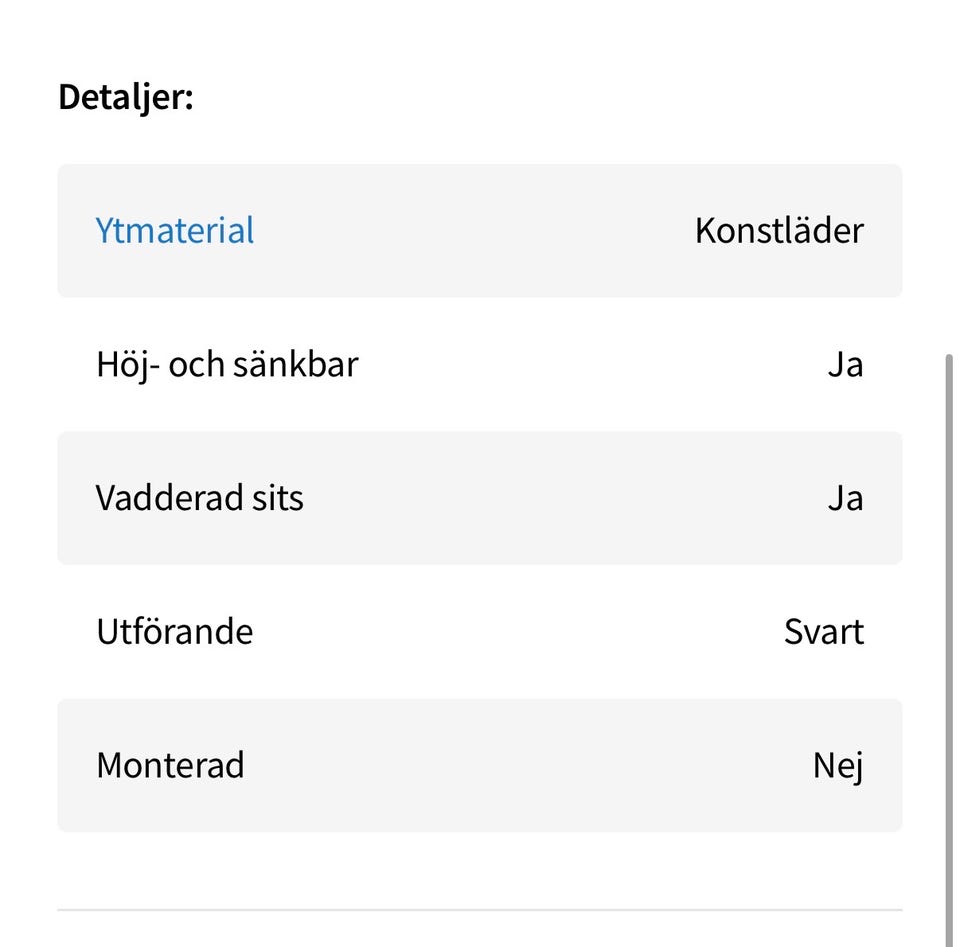
Task: Open the Ytmaterial link
Action: [x=175, y=230]
